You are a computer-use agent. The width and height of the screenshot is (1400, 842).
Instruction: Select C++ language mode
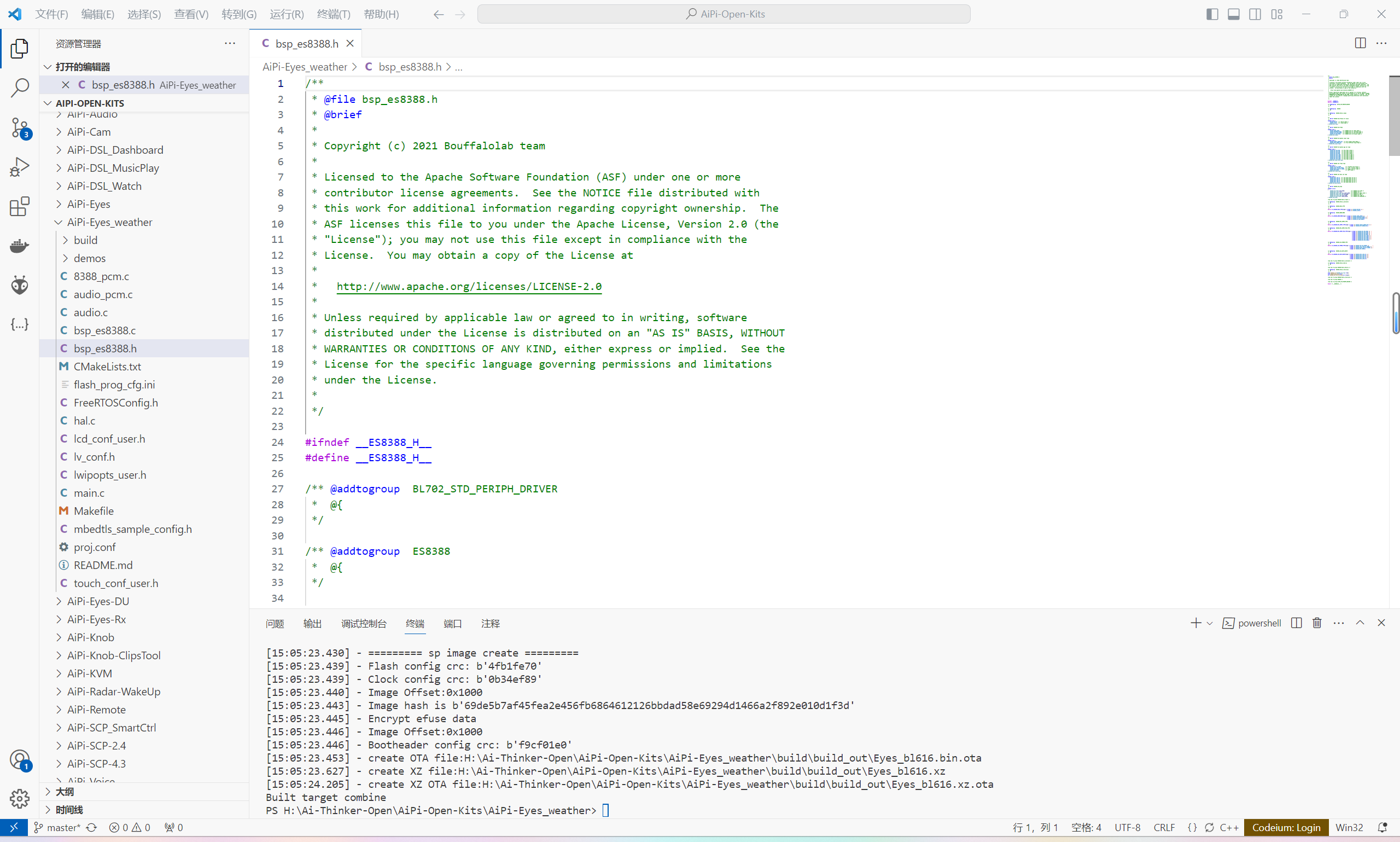1229,827
